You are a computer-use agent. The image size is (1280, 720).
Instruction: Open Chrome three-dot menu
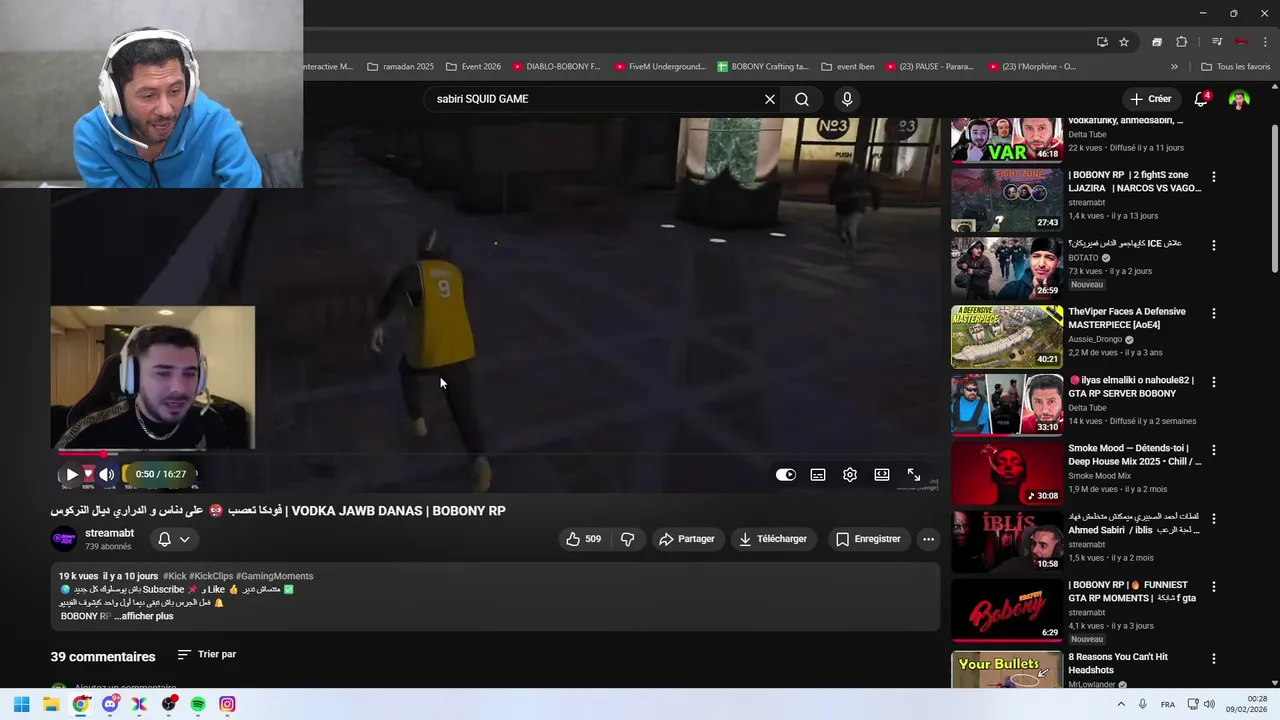tap(1266, 42)
